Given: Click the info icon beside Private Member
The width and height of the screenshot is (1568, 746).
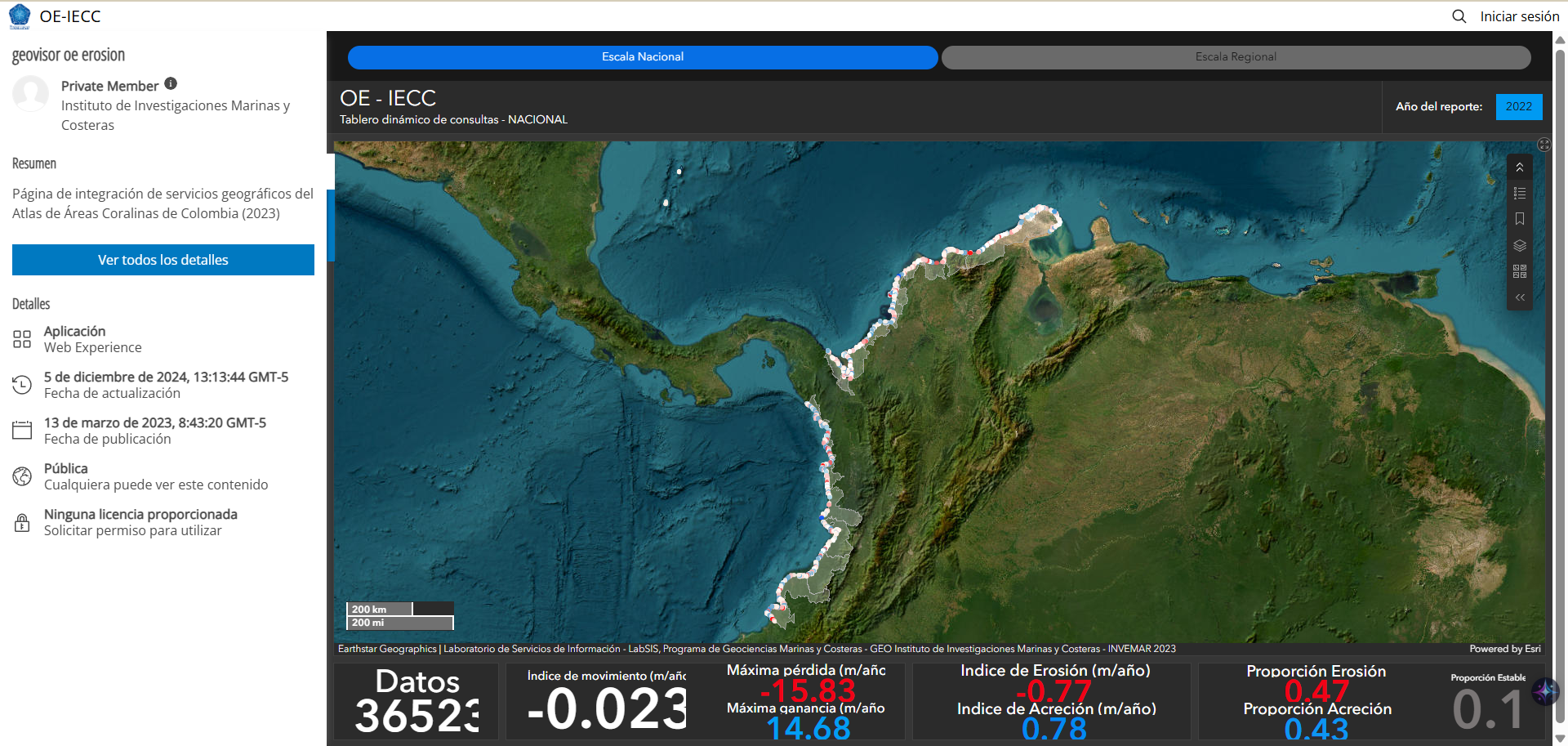Looking at the screenshot, I should (171, 83).
